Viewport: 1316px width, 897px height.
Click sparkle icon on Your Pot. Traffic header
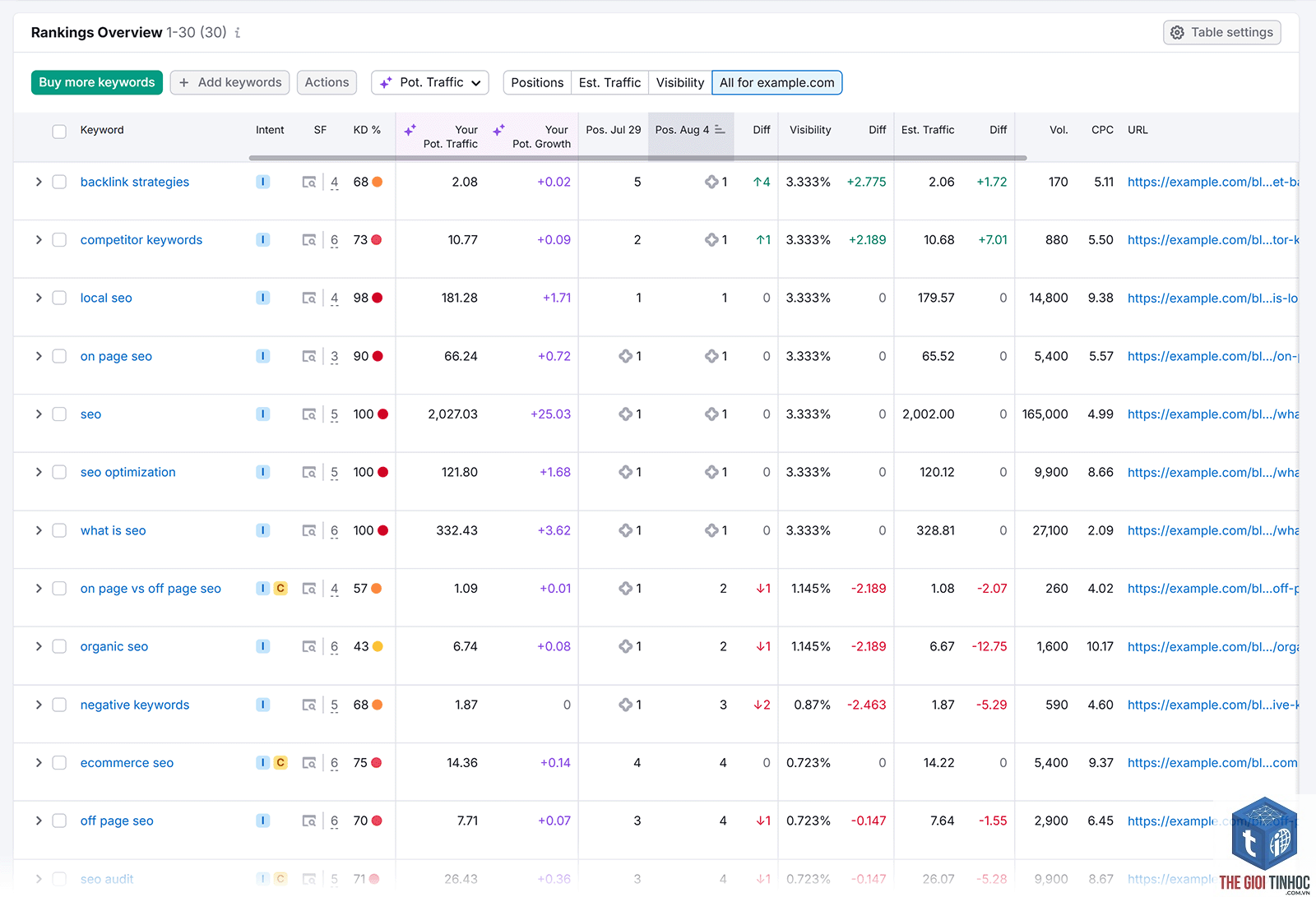click(x=410, y=130)
